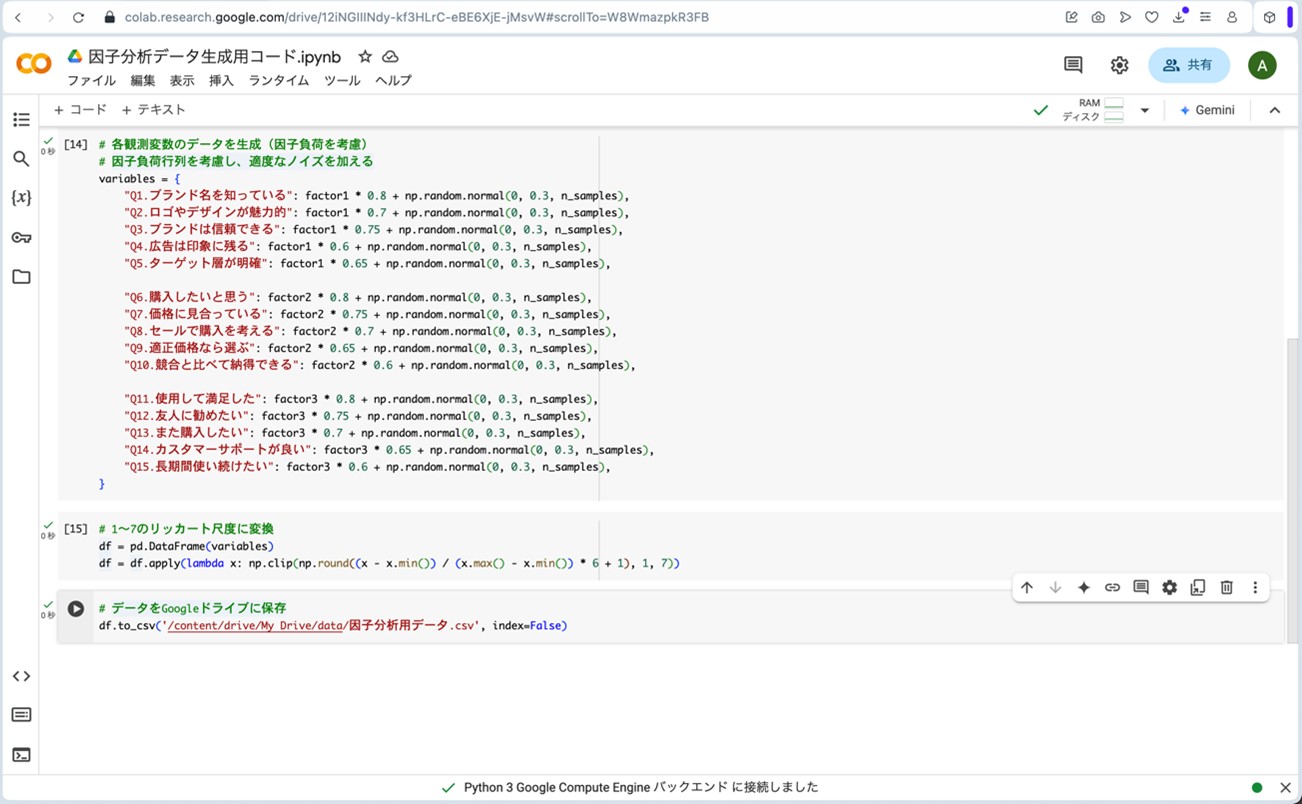
Task: Click the "Q1.ブランド名を知っている" string in code
Action: pyautogui.click(x=210, y=196)
